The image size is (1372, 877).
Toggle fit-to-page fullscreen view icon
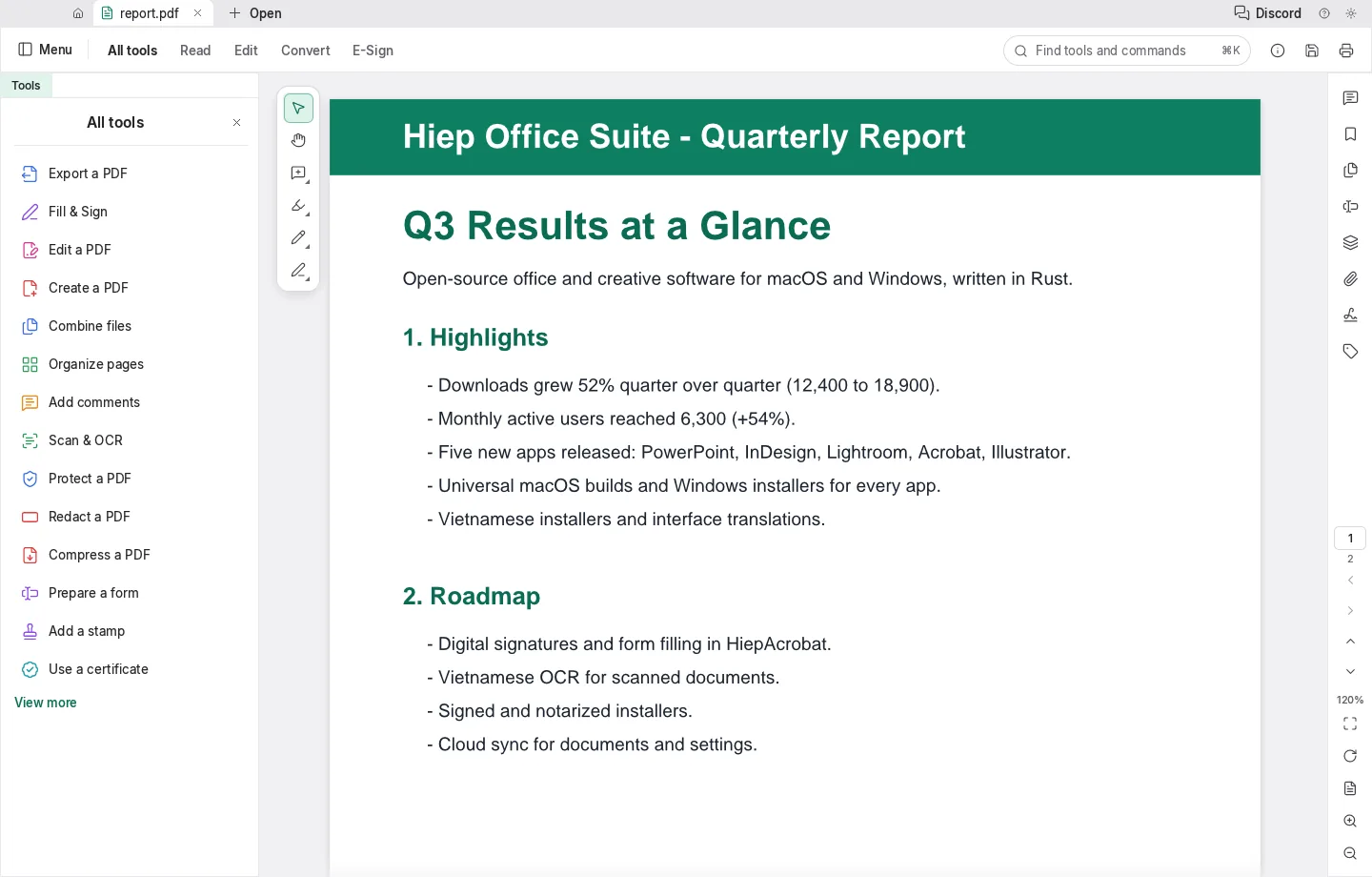(x=1350, y=724)
